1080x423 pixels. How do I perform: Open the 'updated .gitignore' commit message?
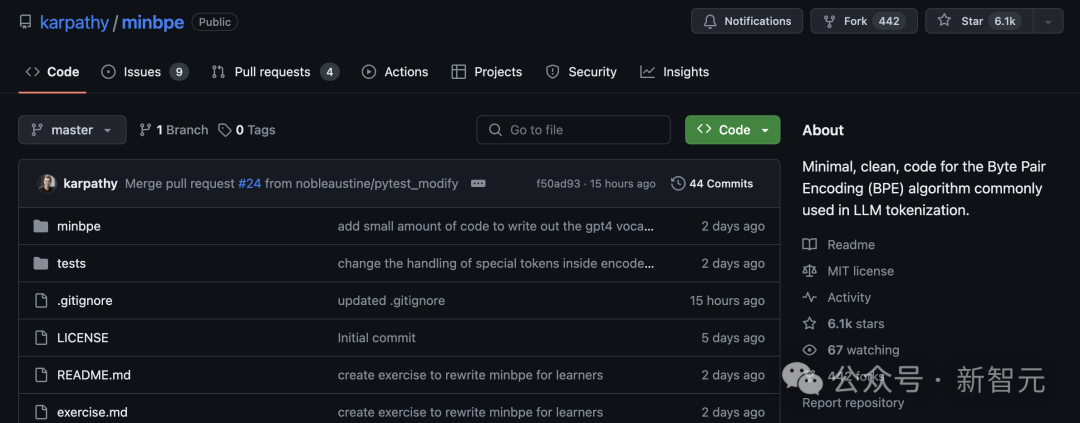click(x=391, y=300)
